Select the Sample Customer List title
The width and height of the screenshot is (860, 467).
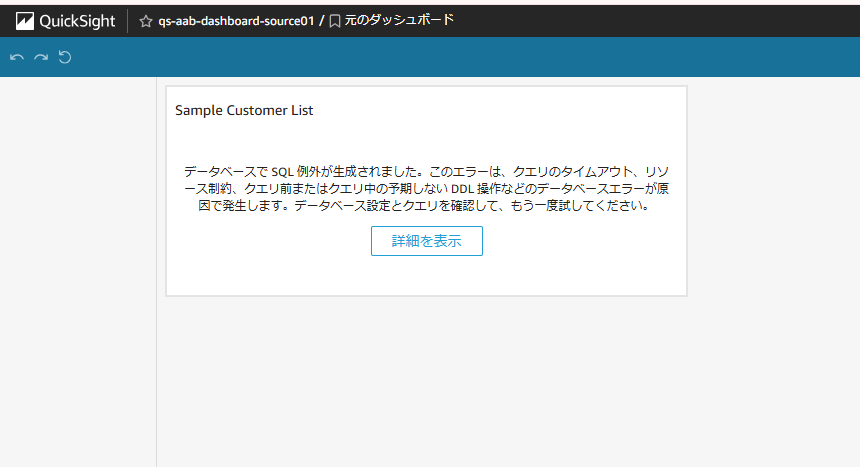click(x=244, y=110)
